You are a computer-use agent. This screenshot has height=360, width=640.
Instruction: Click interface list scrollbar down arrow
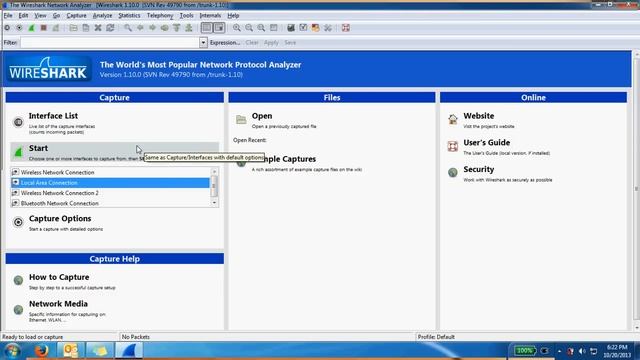click(x=214, y=203)
